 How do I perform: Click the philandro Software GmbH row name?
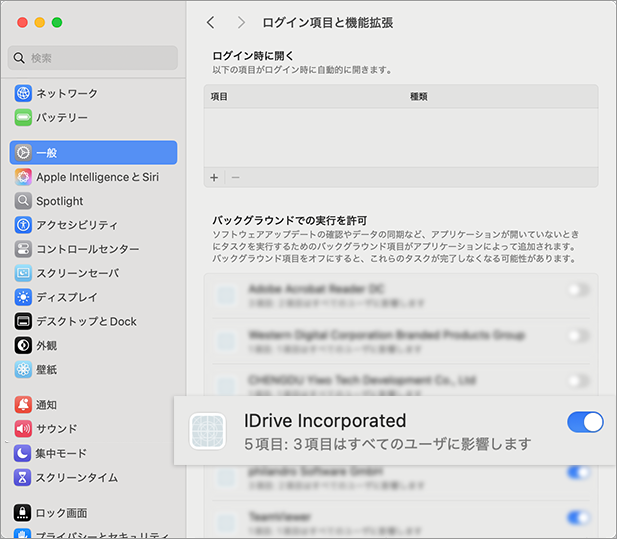click(316, 471)
